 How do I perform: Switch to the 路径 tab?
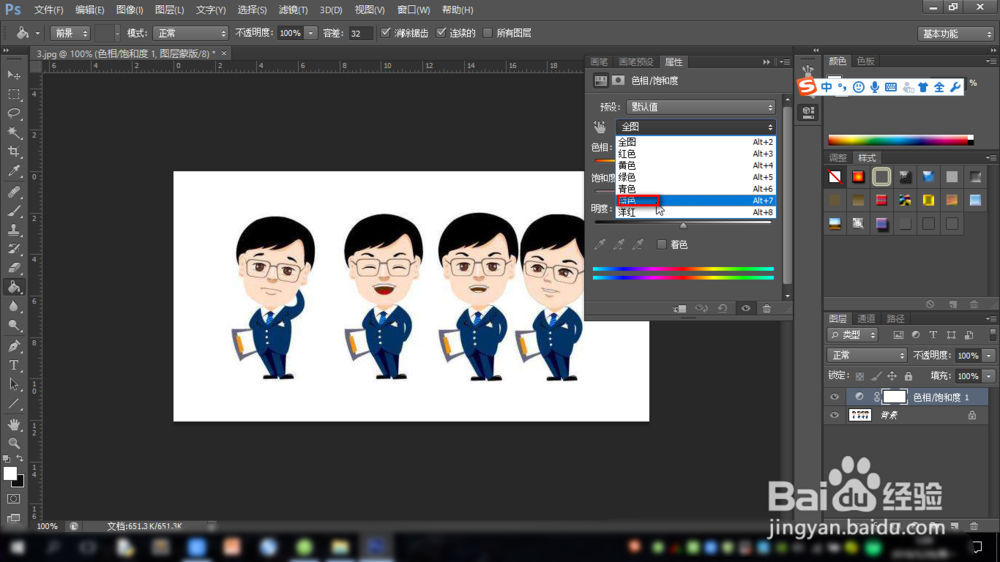coord(895,318)
